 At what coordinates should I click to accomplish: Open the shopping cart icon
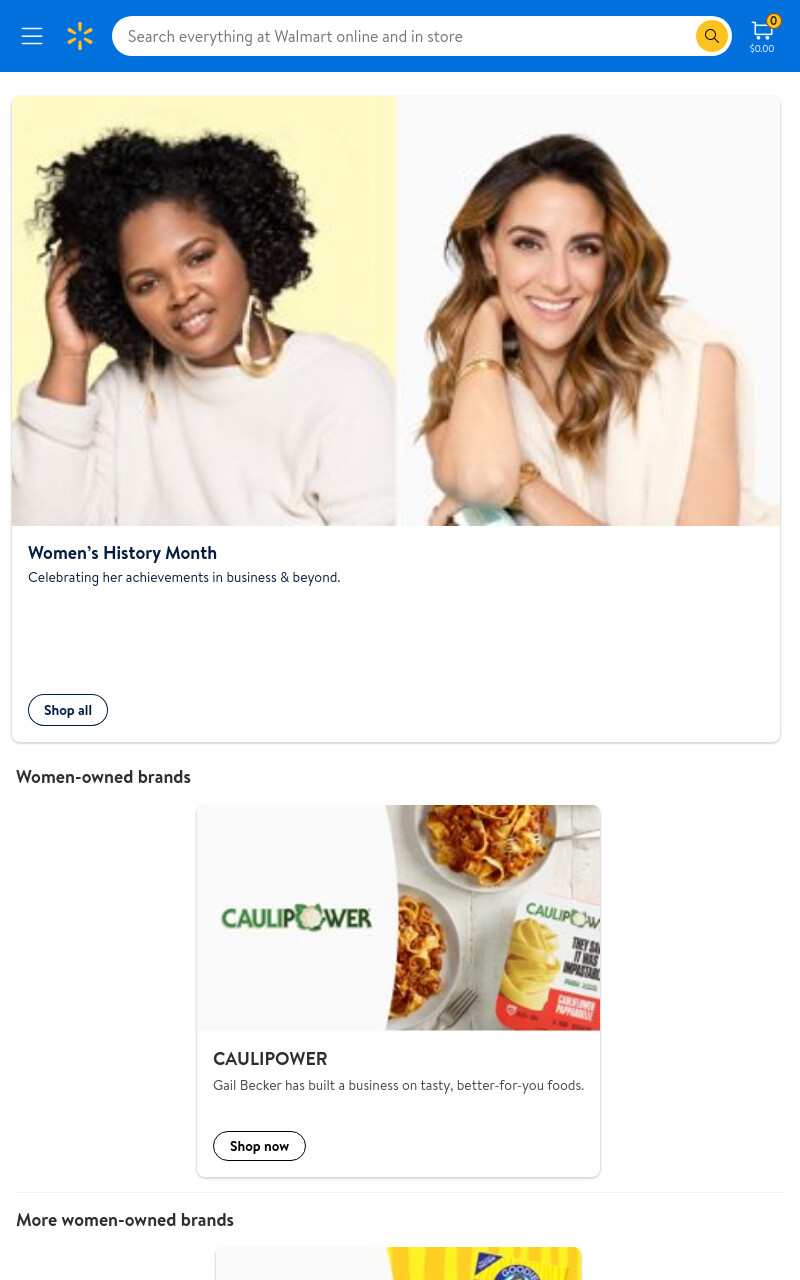[x=762, y=31]
